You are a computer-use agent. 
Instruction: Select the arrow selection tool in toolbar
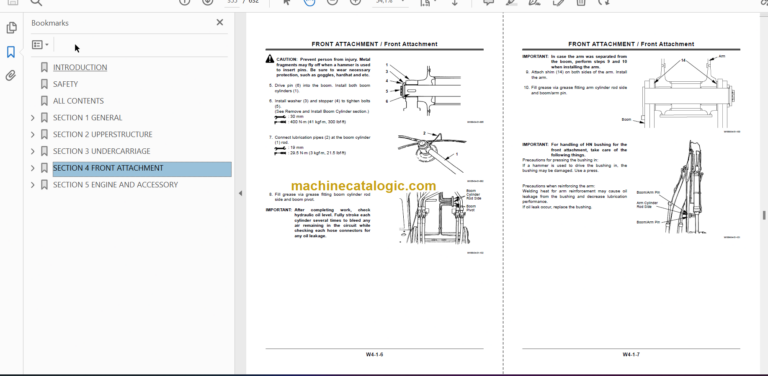coord(287,2)
